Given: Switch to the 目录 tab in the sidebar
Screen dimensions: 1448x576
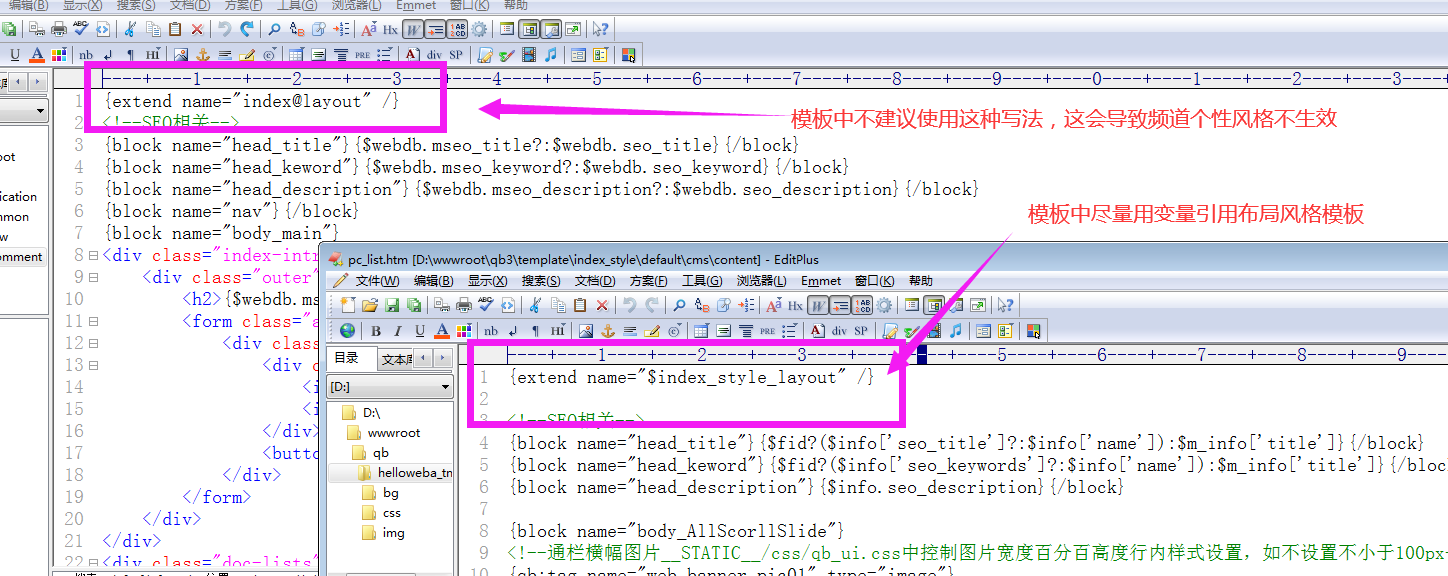Looking at the screenshot, I should pyautogui.click(x=347, y=358).
